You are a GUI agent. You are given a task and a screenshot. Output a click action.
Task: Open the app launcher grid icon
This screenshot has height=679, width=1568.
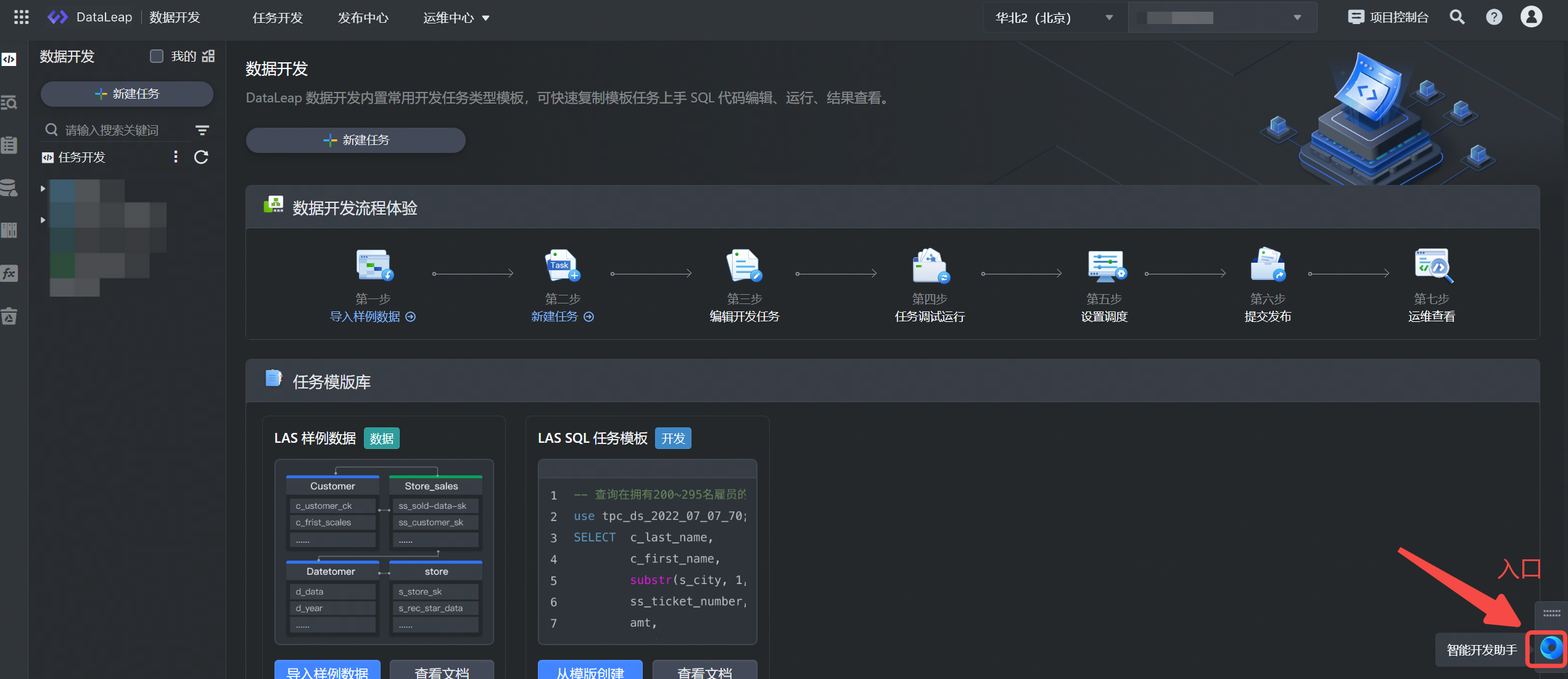tap(21, 17)
